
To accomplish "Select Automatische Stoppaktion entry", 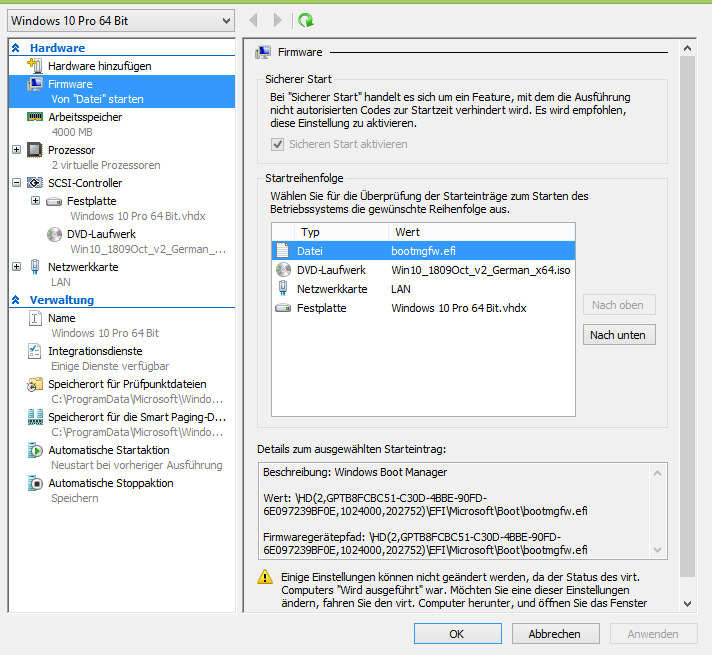I will (x=111, y=483).
